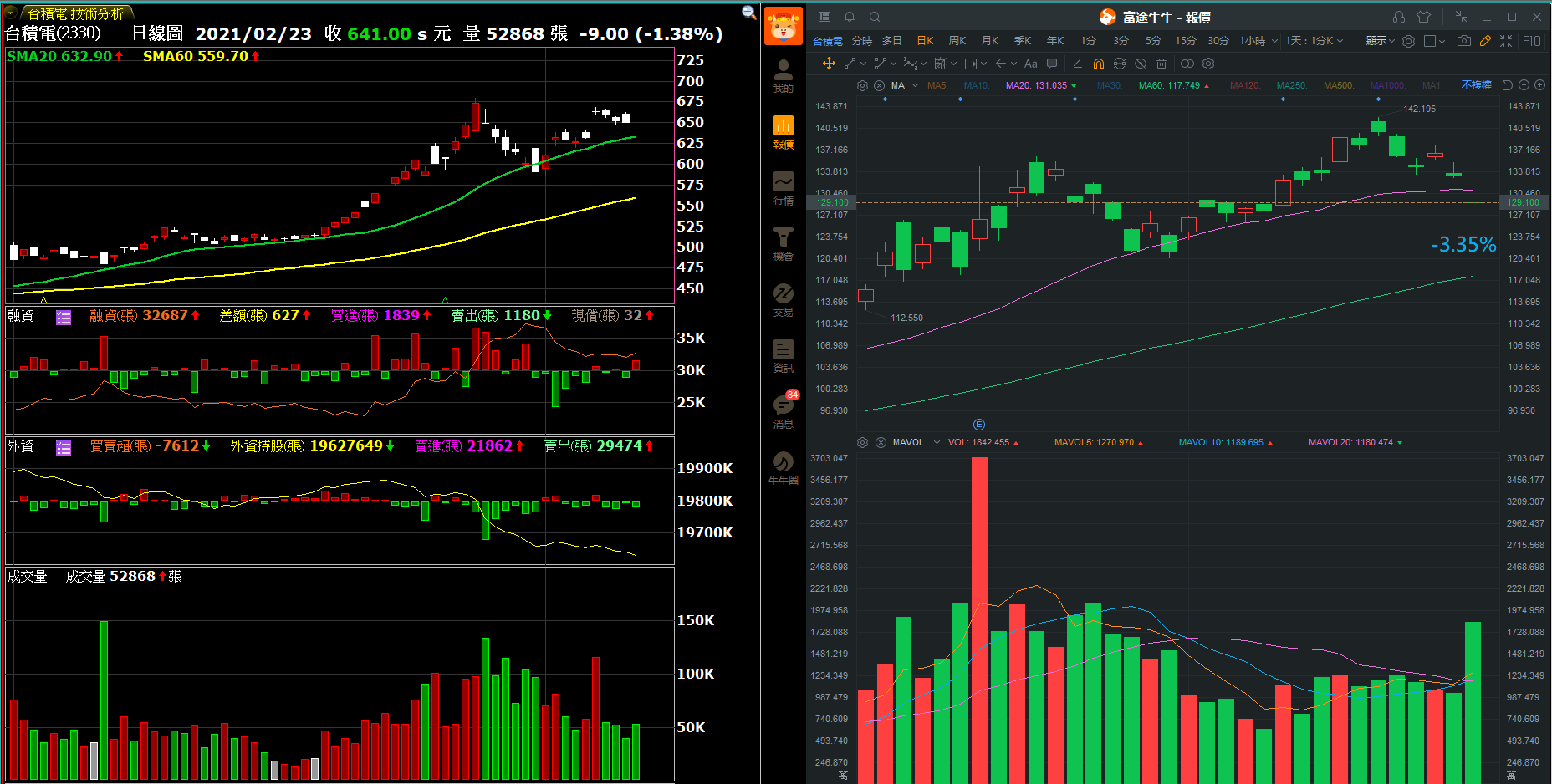This screenshot has width=1552, height=784.
Task: Select the 周K weekly chart tab
Action: pos(957,40)
